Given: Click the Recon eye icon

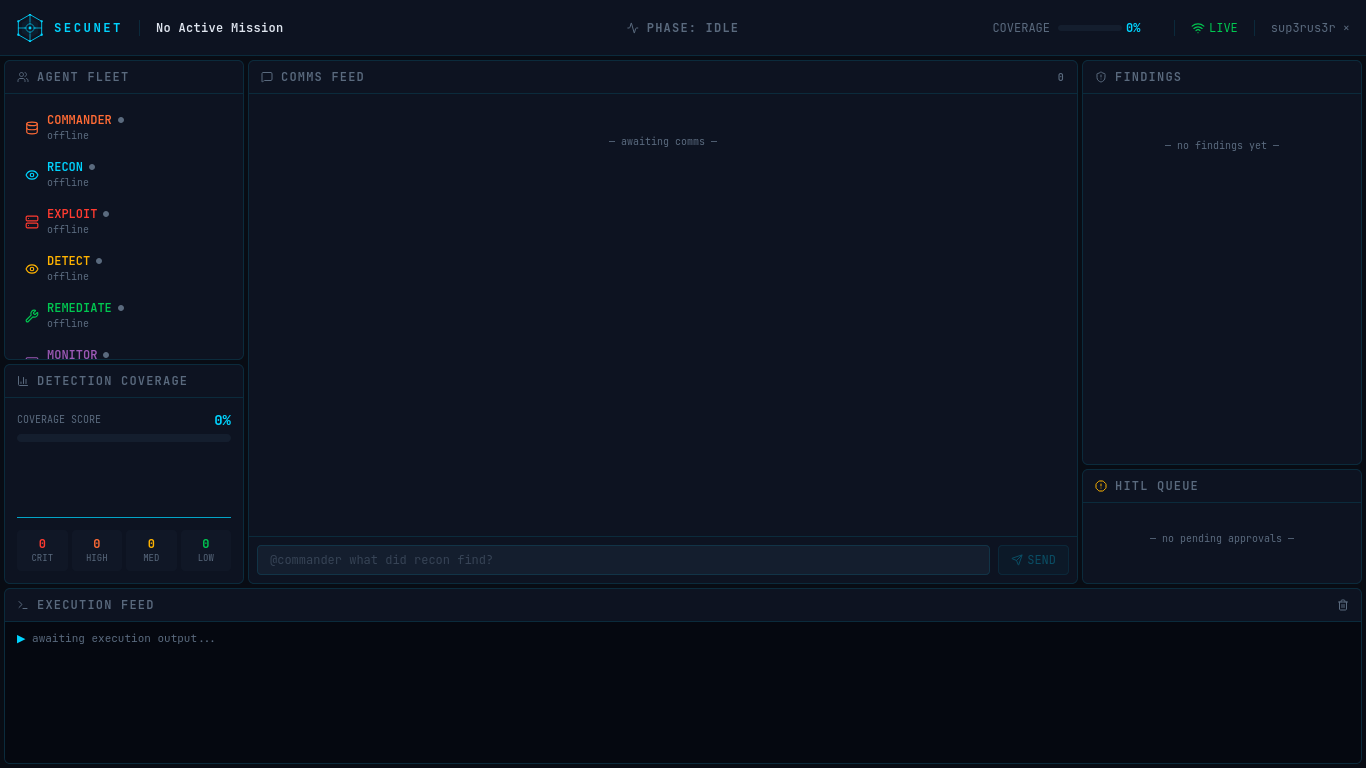Looking at the screenshot, I should click(x=31, y=174).
